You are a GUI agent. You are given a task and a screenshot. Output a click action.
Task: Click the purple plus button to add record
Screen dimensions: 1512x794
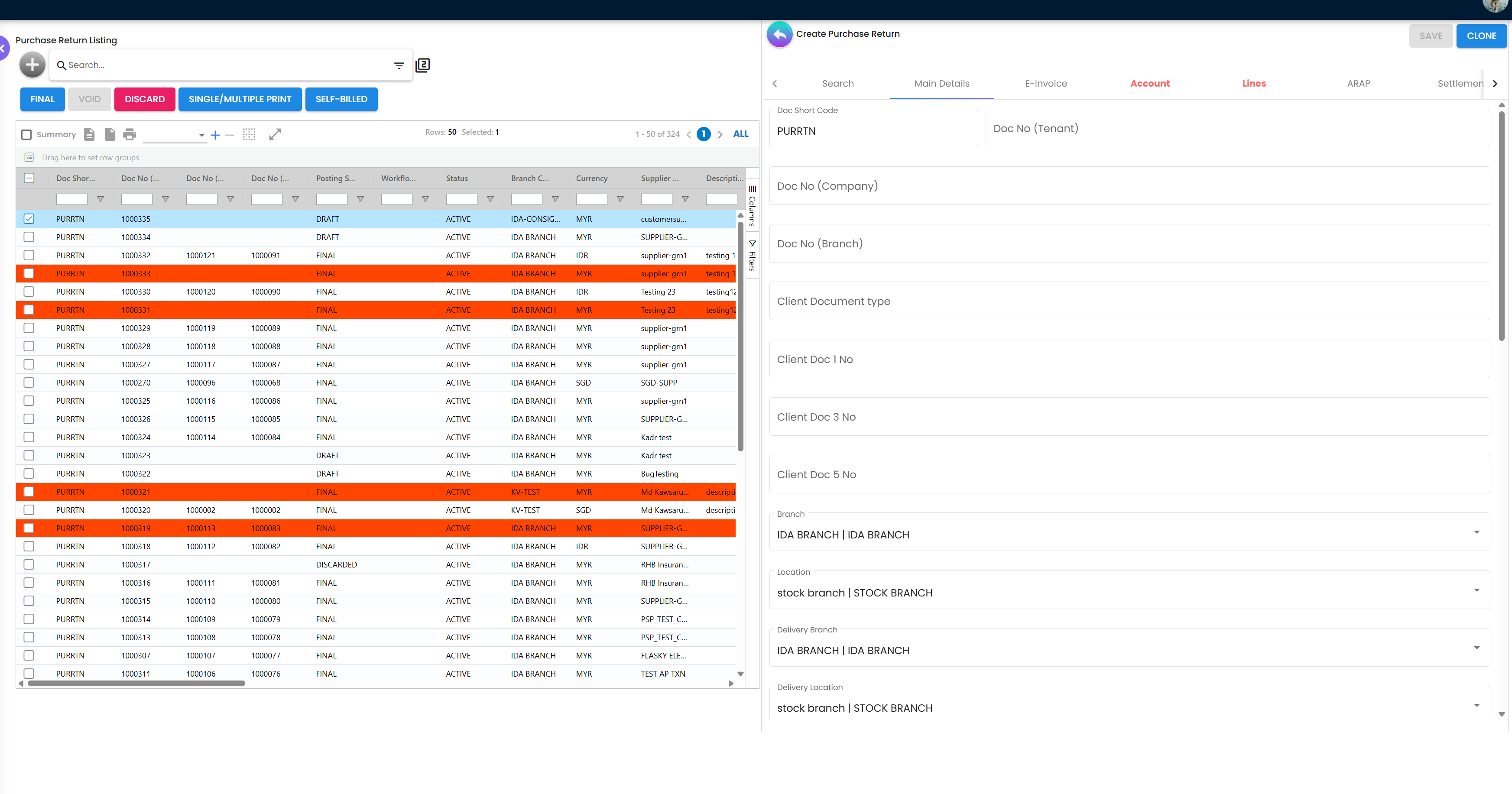pyautogui.click(x=32, y=65)
